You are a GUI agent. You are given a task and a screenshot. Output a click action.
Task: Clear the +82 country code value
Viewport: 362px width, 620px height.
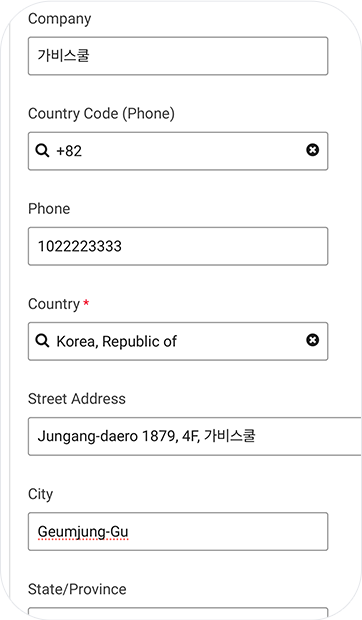coord(313,150)
